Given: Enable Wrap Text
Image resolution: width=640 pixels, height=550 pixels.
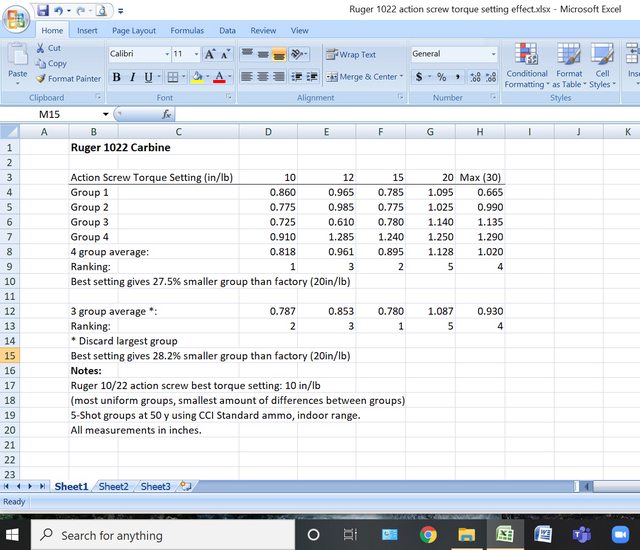Looking at the screenshot, I should [351, 54].
